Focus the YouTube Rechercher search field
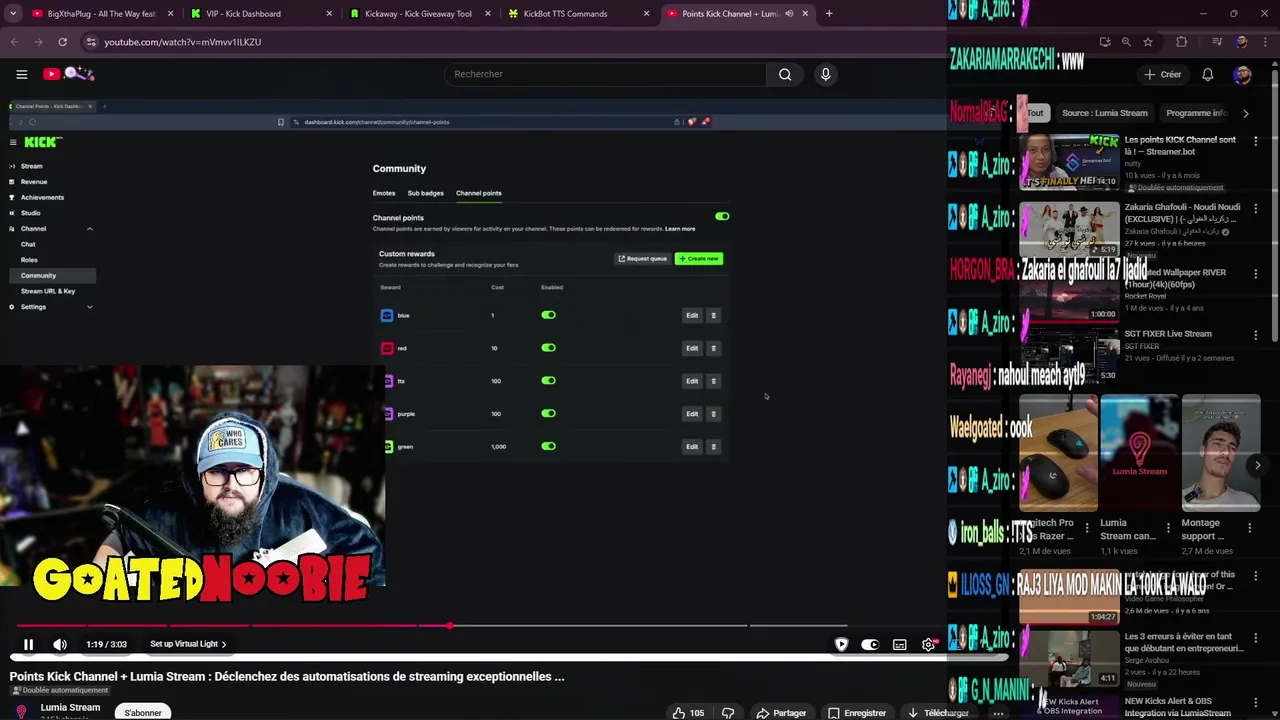Viewport: 1280px width, 720px height. [x=605, y=74]
